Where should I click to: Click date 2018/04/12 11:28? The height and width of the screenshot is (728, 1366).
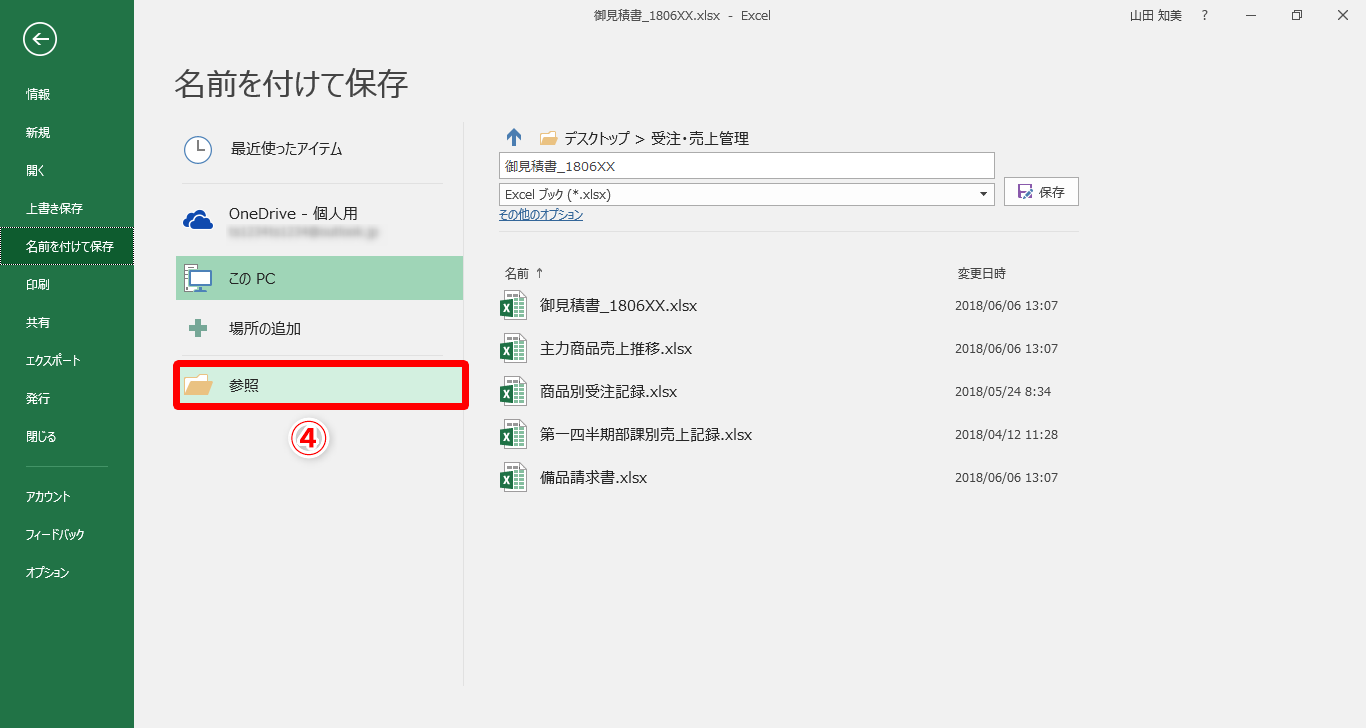point(1006,434)
